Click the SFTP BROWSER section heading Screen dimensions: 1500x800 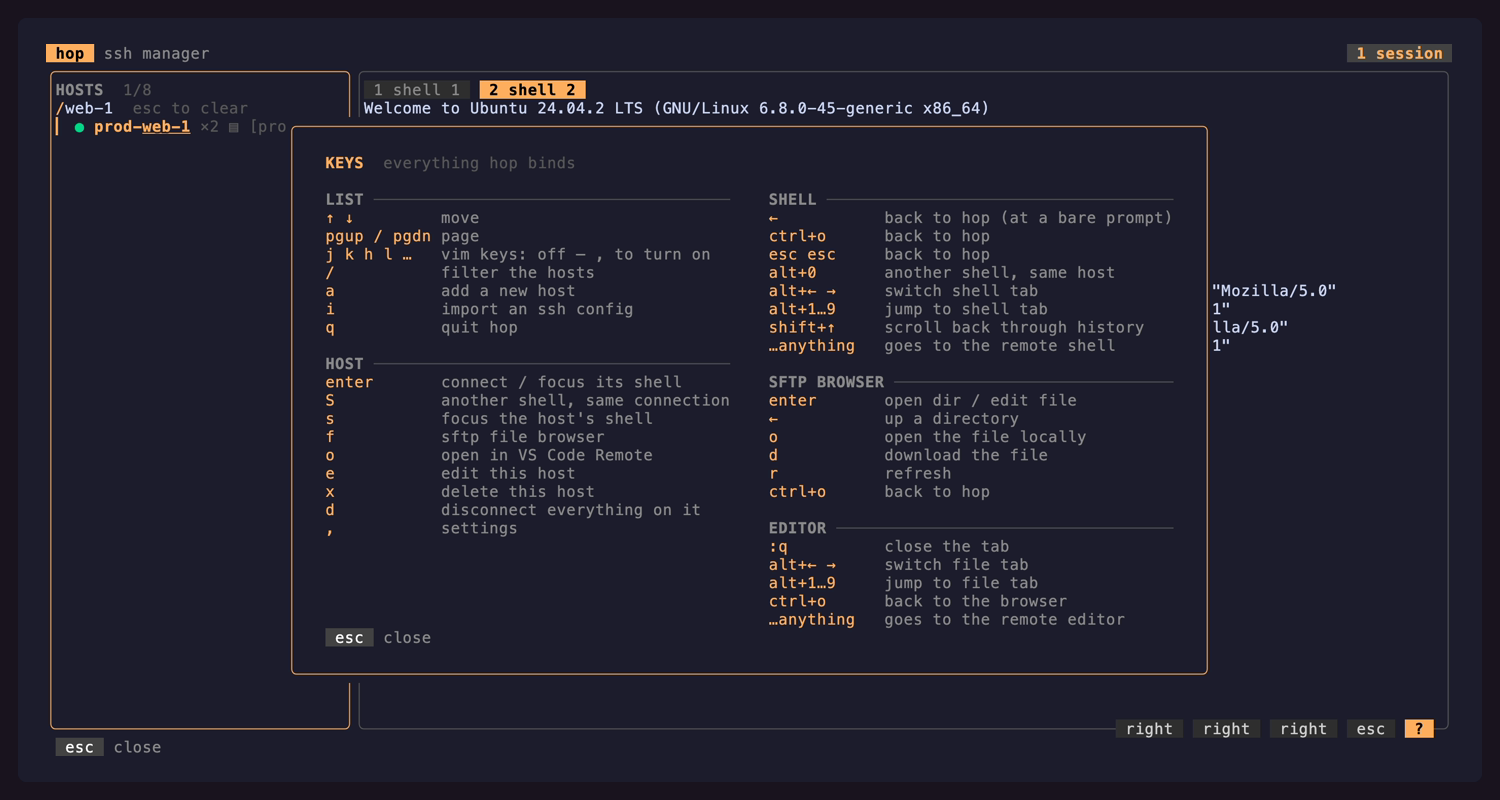point(826,382)
